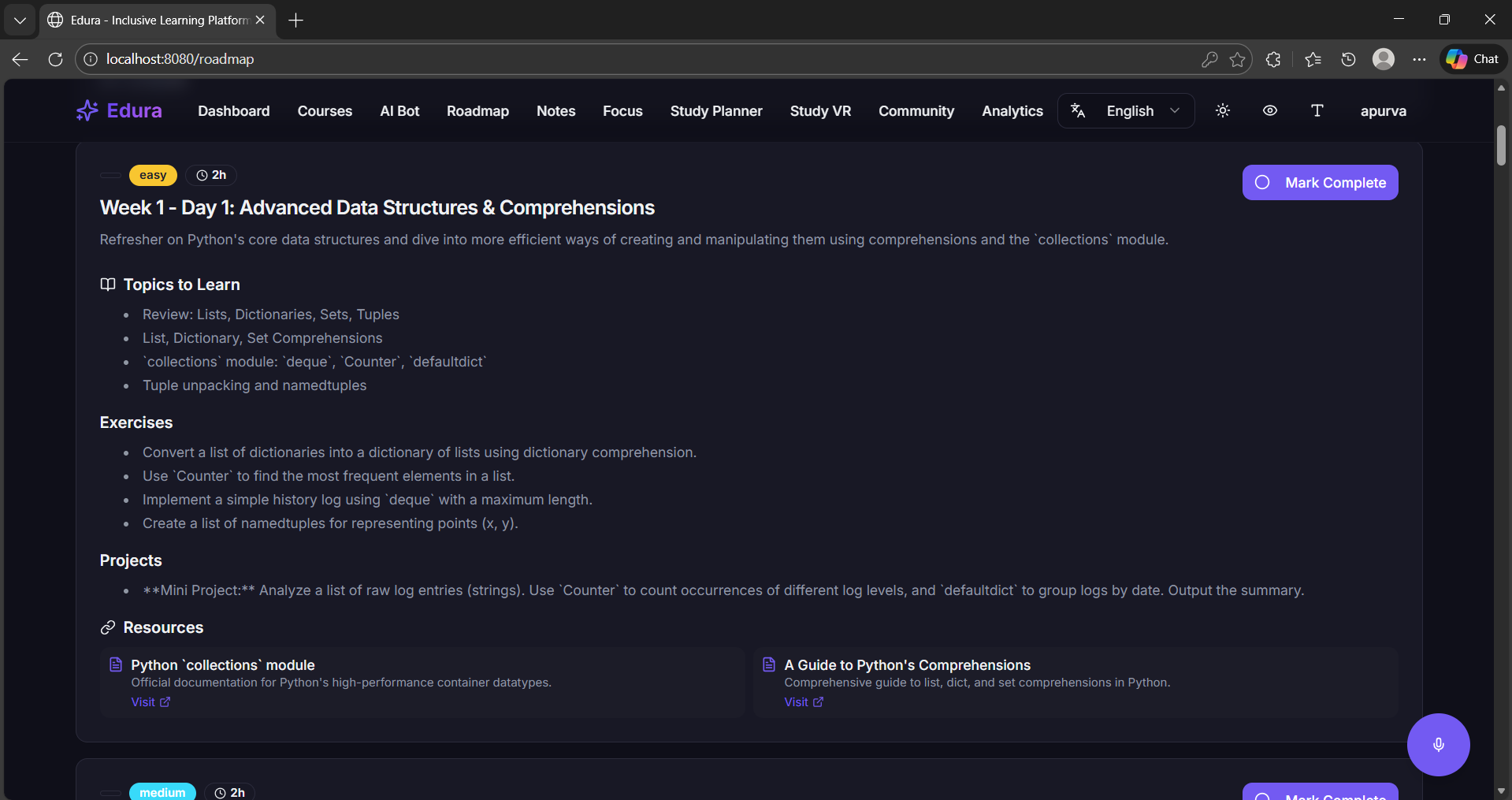Click the easy difficulty badge
The height and width of the screenshot is (800, 1512).
click(x=153, y=175)
